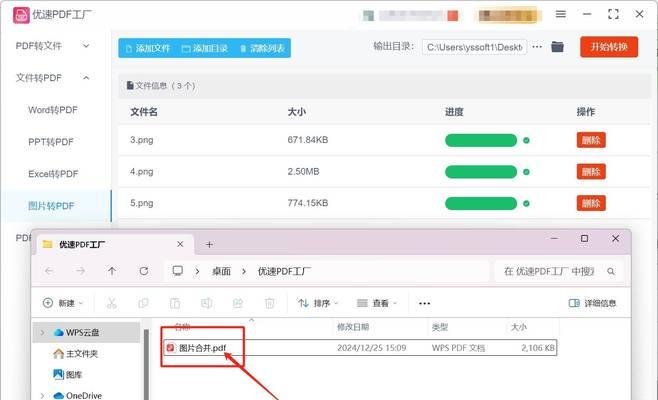The height and width of the screenshot is (400, 658).
Task: Click the three-dots browse button beside output path
Action: coord(537,47)
